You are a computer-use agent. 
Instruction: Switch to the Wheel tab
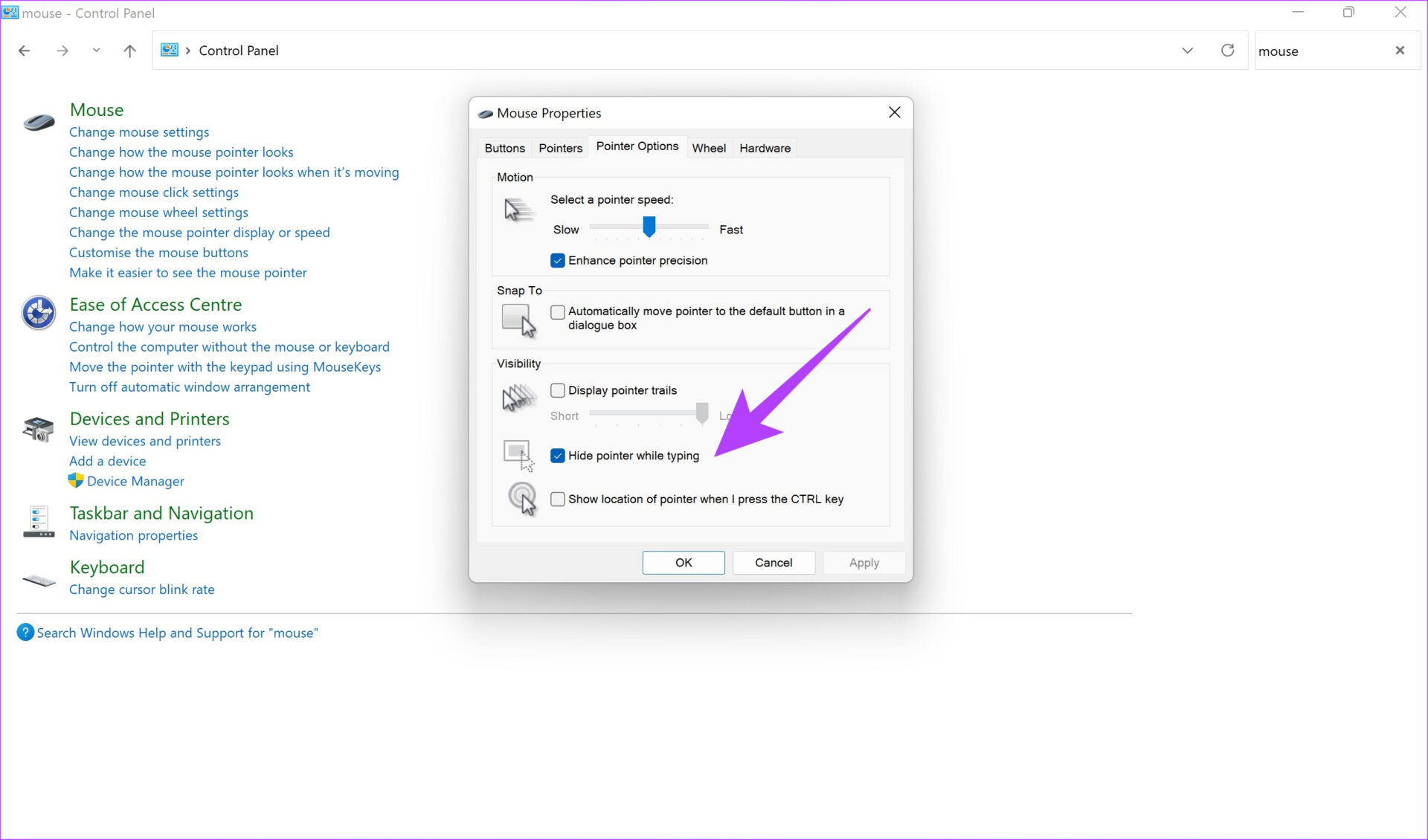pos(709,148)
